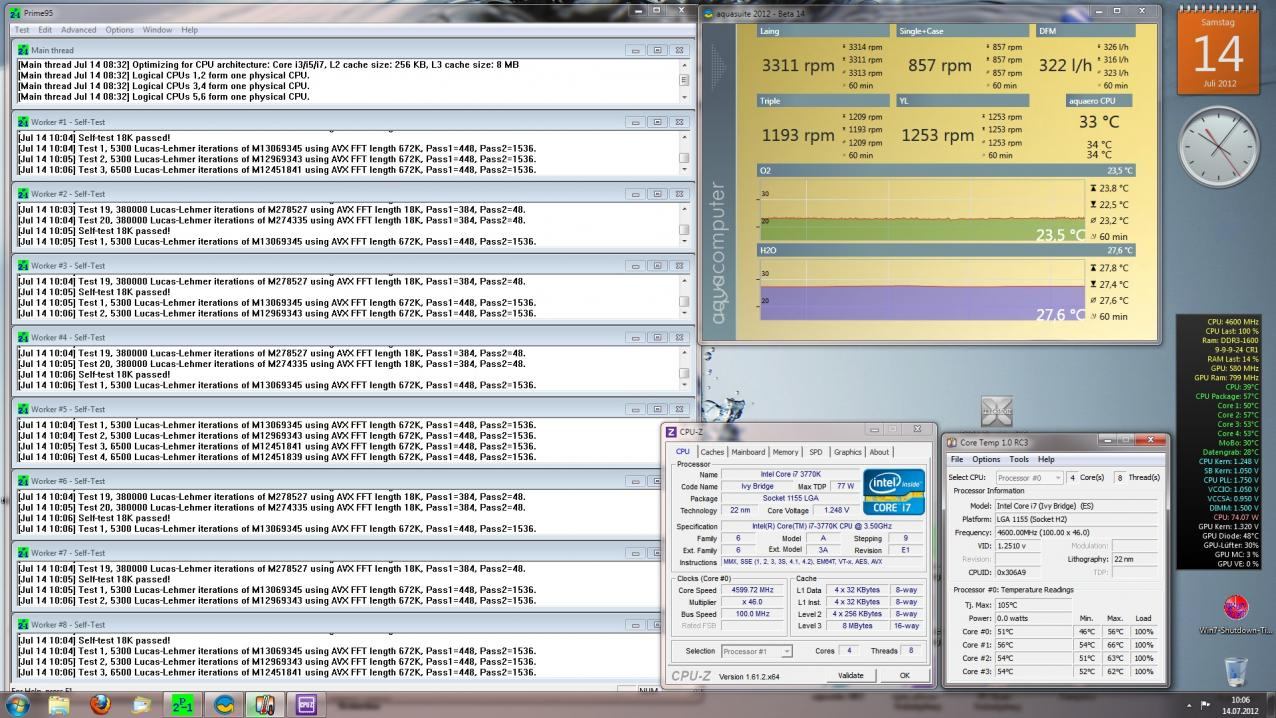Image resolution: width=1276 pixels, height=718 pixels.
Task: Click the H2O temperature graph in aquasuite
Action: 922,290
